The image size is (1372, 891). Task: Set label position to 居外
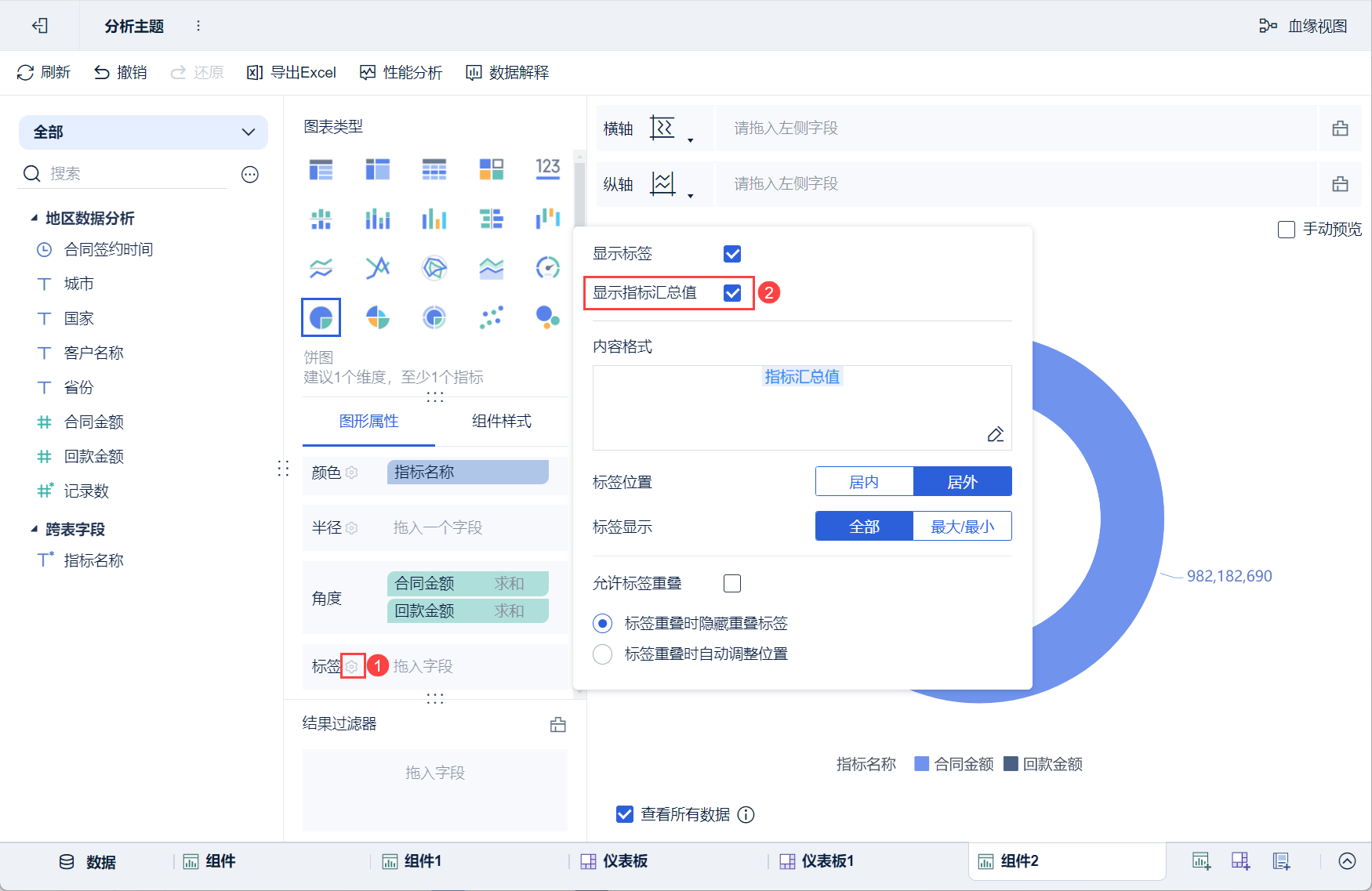tap(963, 481)
